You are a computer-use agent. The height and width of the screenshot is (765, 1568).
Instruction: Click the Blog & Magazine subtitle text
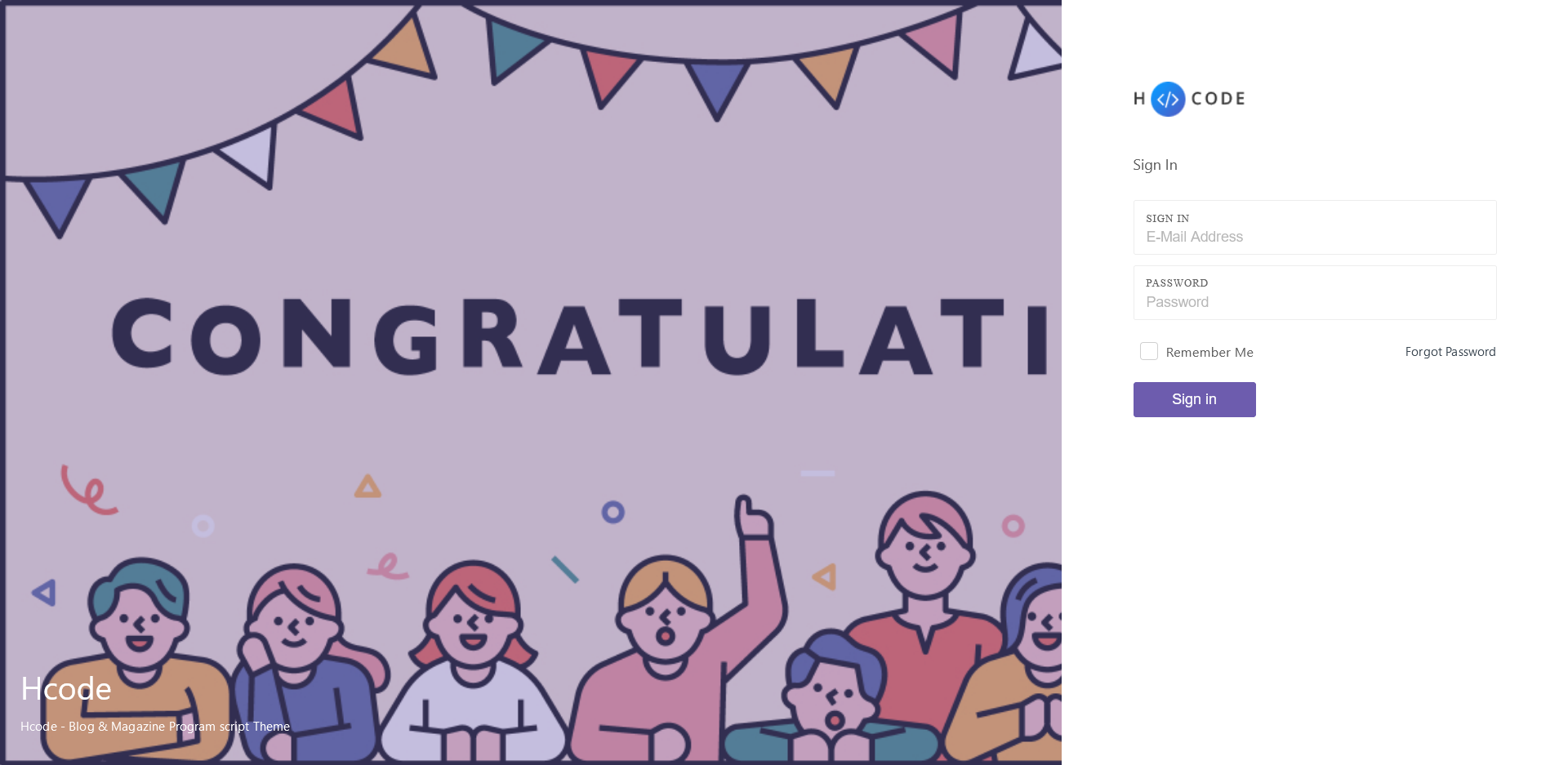[x=155, y=727]
